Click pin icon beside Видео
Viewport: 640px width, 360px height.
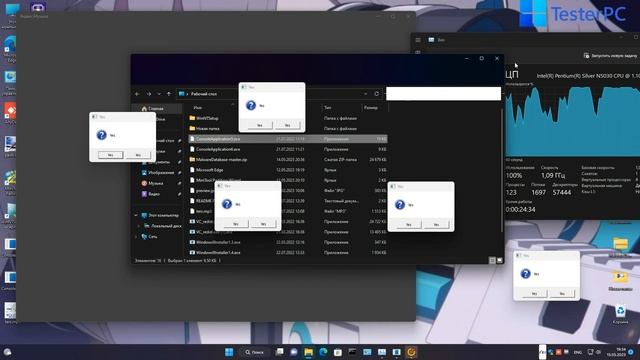[x=179, y=194]
